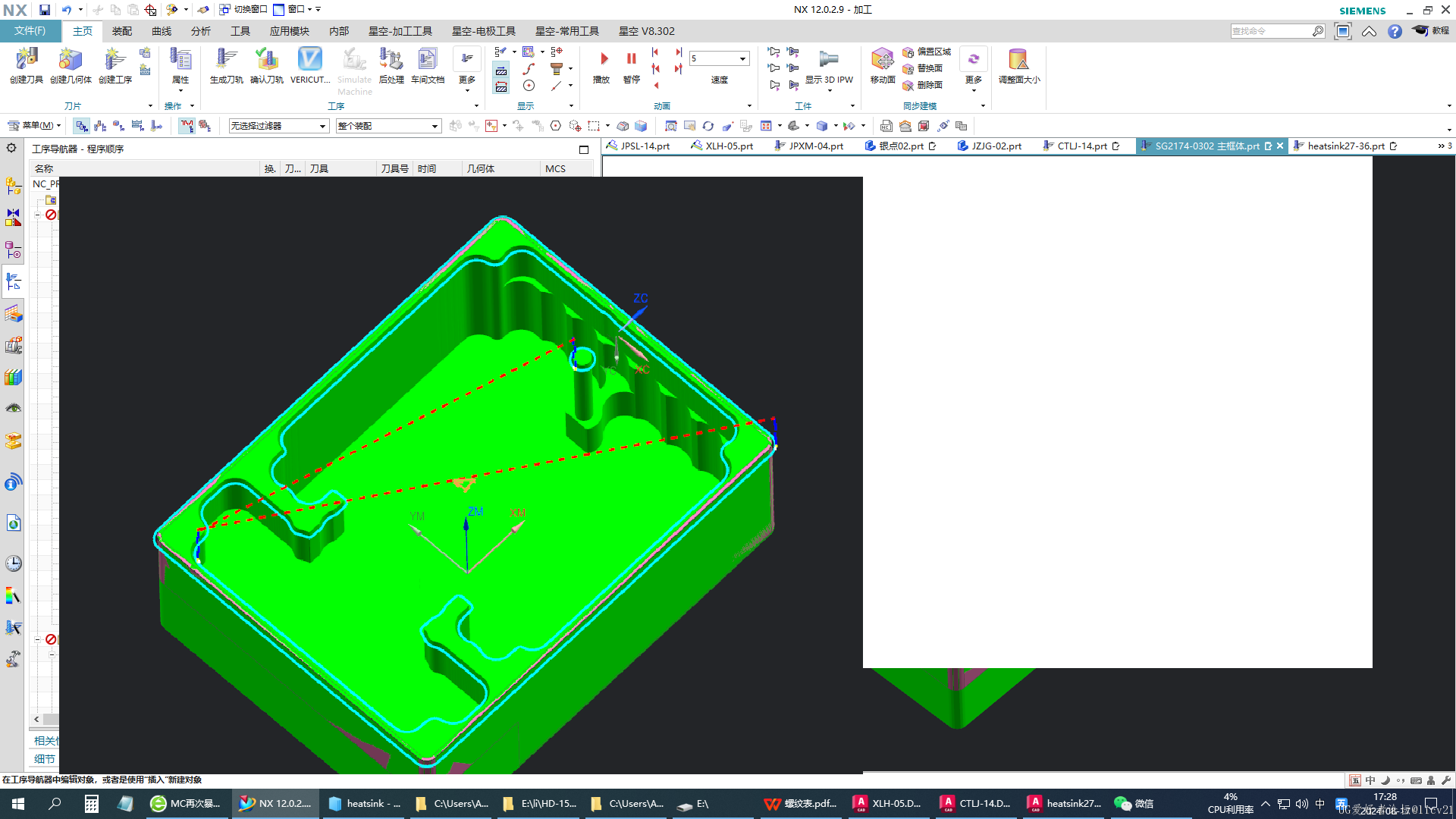
Task: Switch to the 曲线 ribbon tab
Action: point(162,31)
